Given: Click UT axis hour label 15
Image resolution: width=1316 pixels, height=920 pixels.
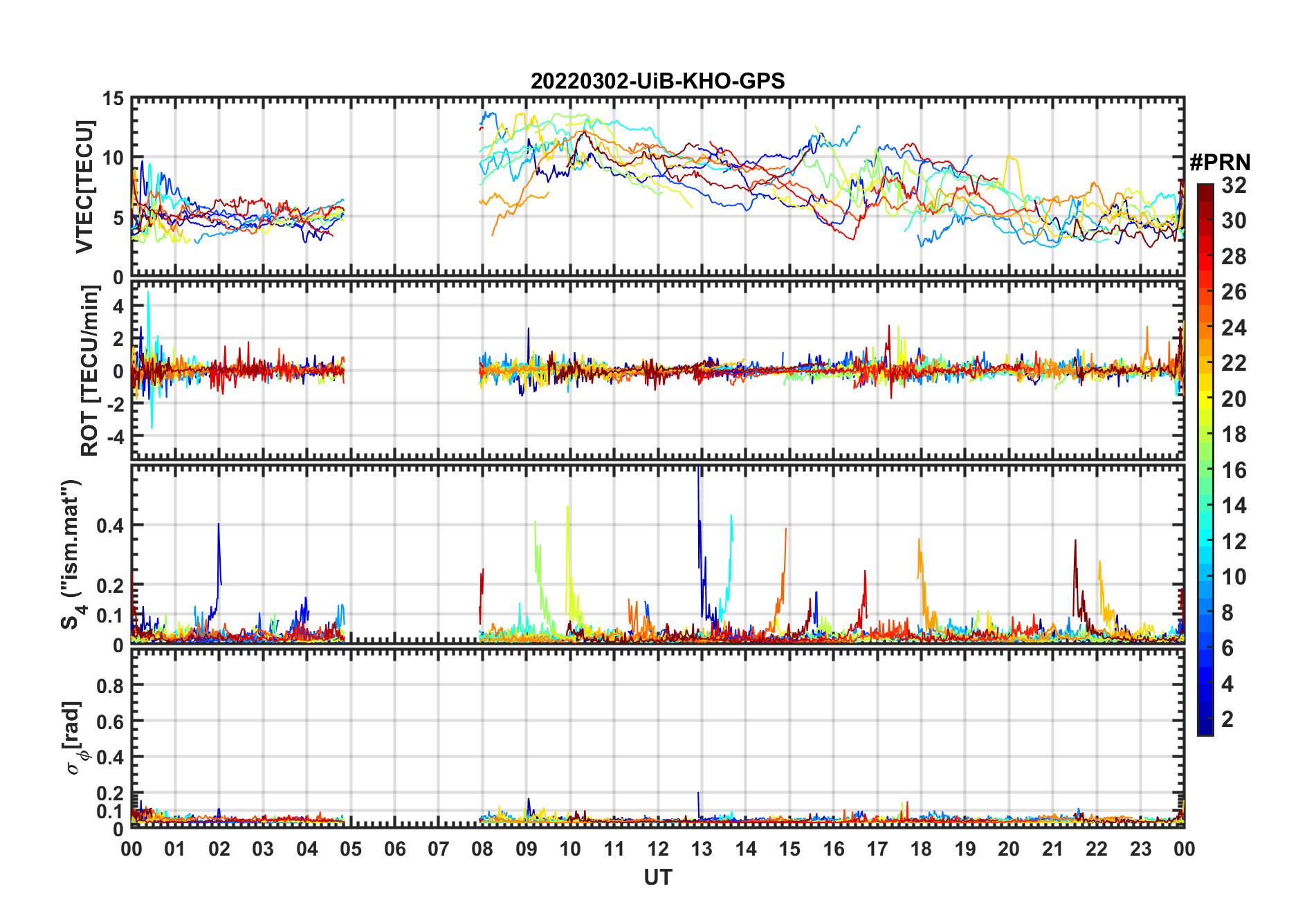Looking at the screenshot, I should [789, 849].
